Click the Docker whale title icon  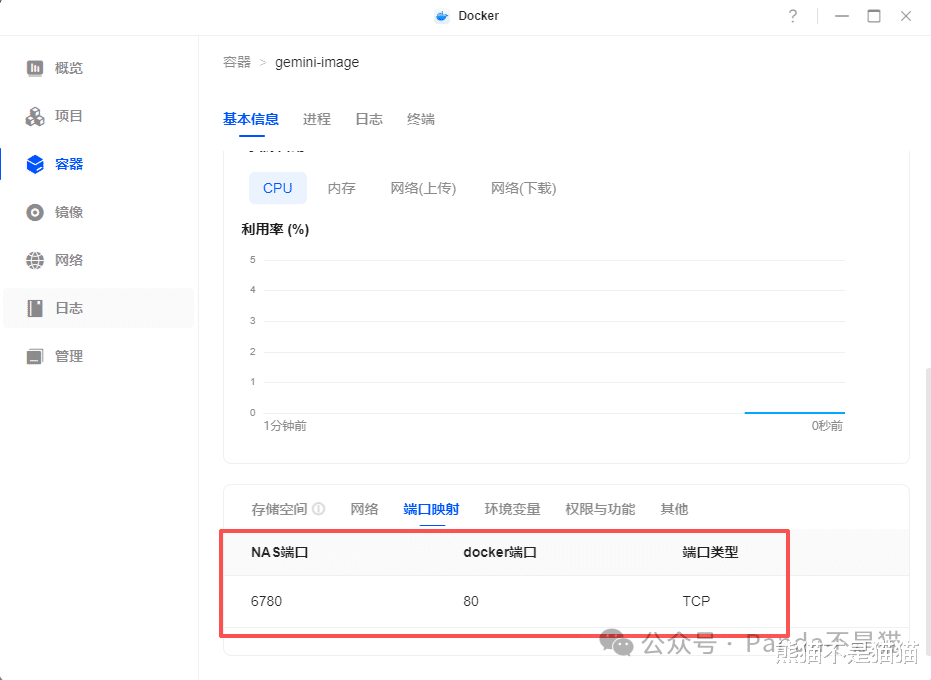pyautogui.click(x=442, y=16)
